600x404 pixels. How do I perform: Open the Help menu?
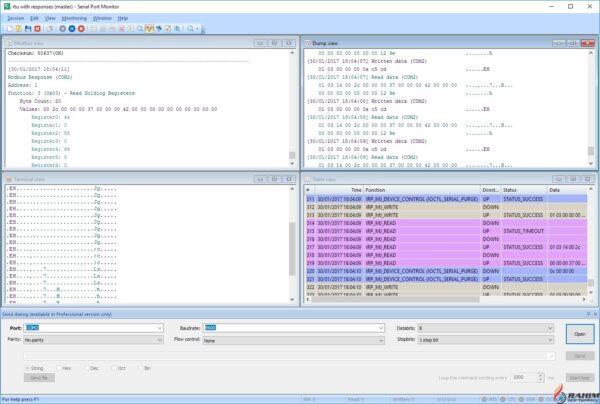122,18
